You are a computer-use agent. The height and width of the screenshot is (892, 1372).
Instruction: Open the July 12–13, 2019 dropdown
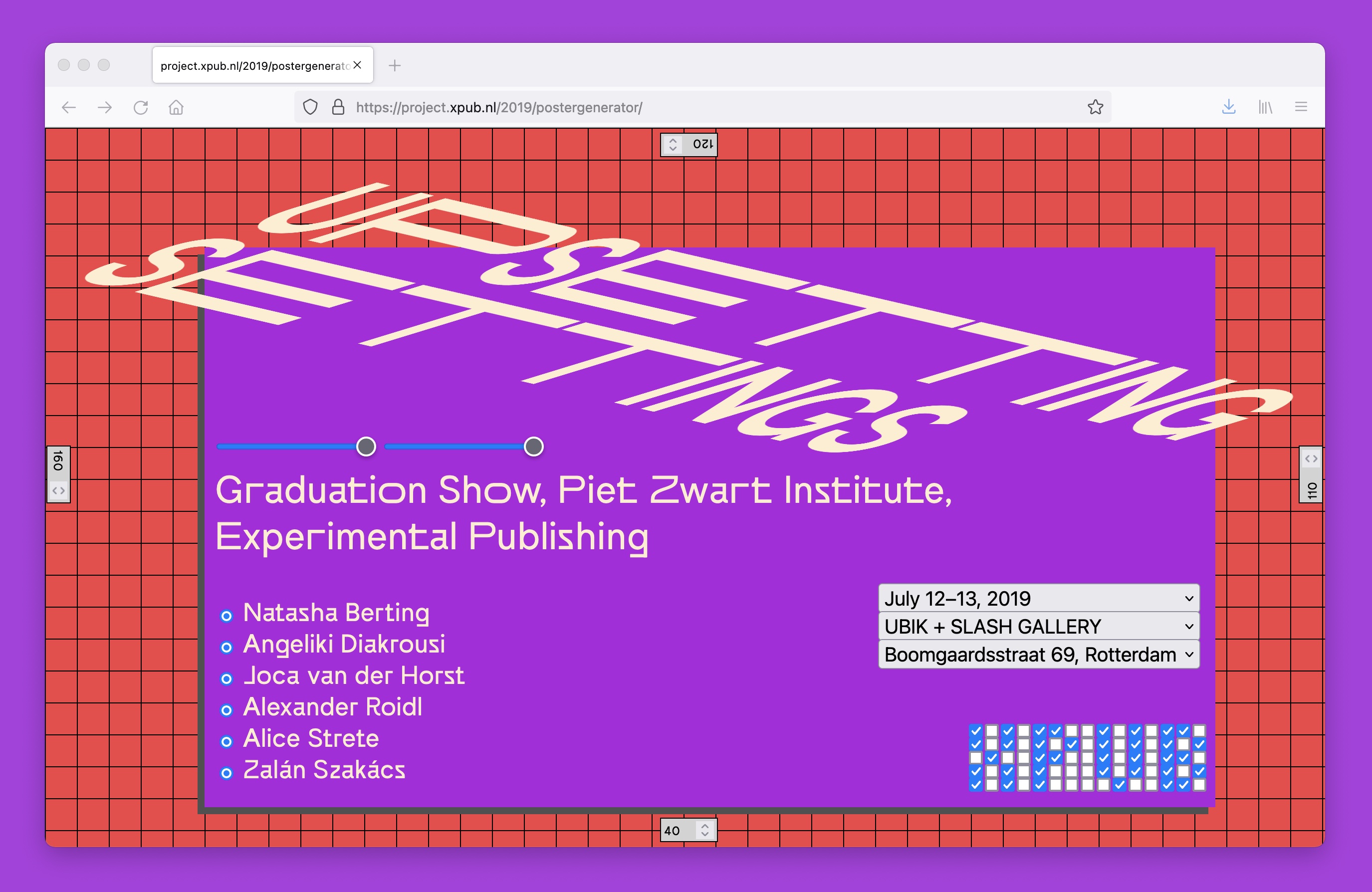click(x=1038, y=599)
